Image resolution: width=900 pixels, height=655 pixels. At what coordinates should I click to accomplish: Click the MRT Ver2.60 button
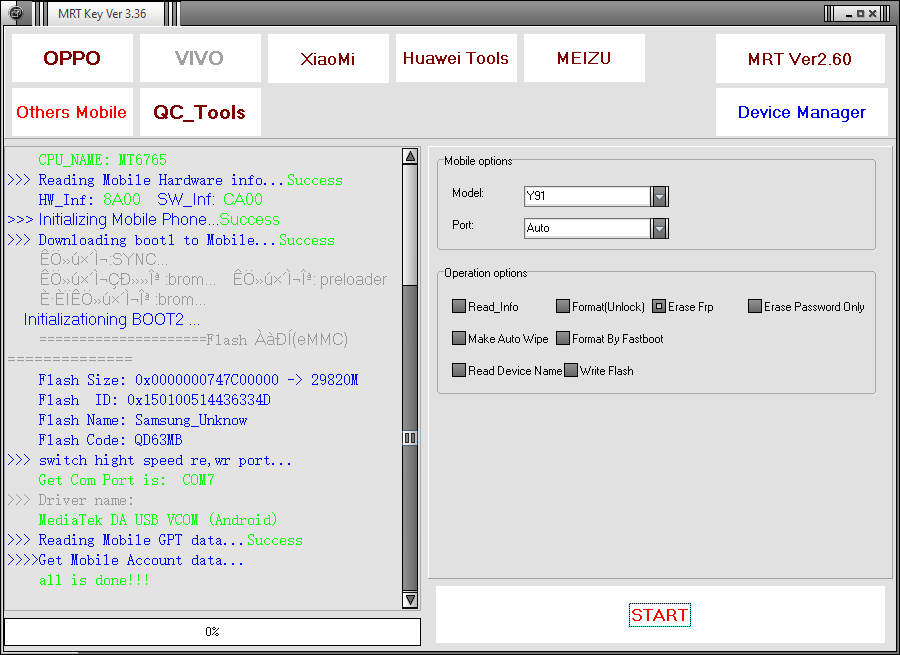[800, 59]
